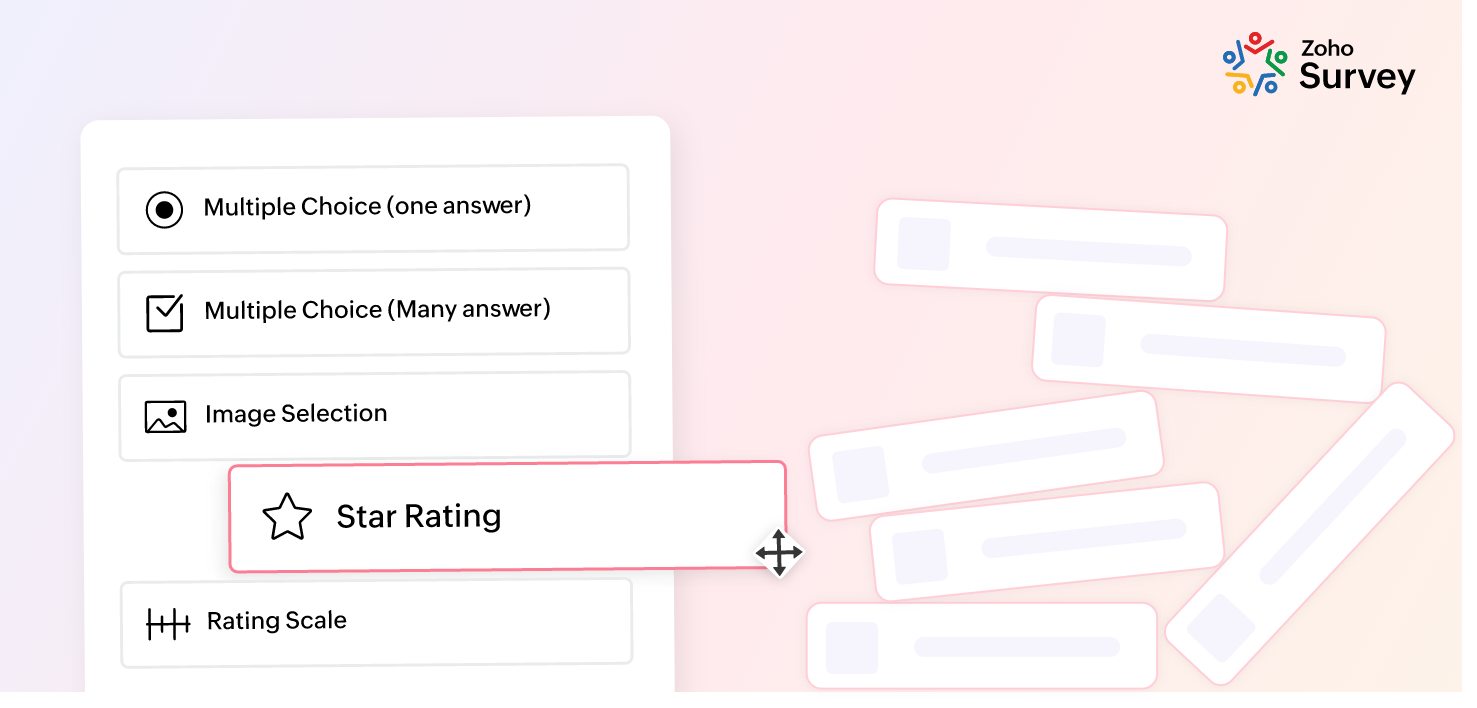Click the text bar in bottommost blank card
This screenshot has height=708, width=1477.
1016,647
